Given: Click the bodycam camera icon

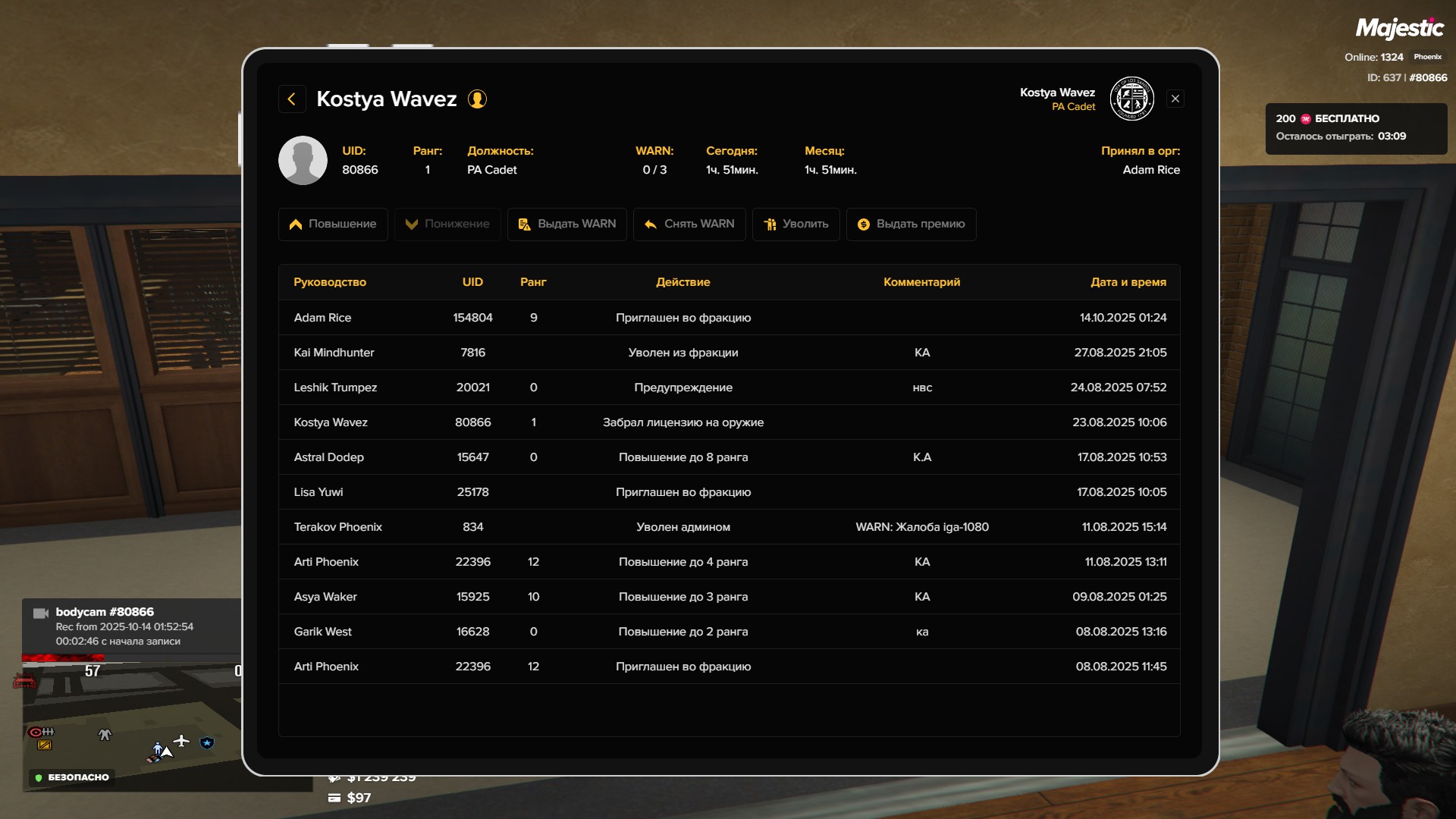Looking at the screenshot, I should coord(41,613).
